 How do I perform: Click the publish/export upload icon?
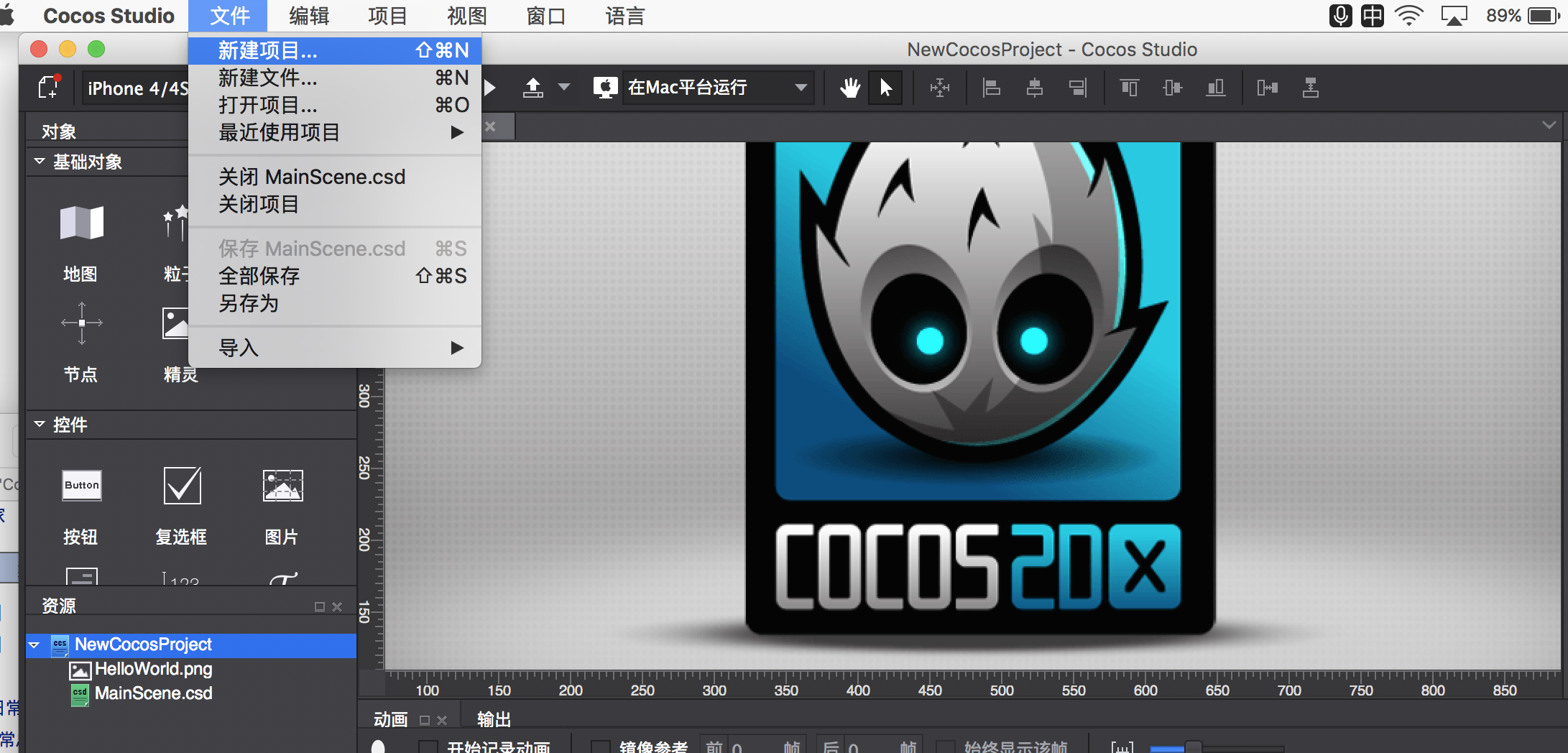532,88
